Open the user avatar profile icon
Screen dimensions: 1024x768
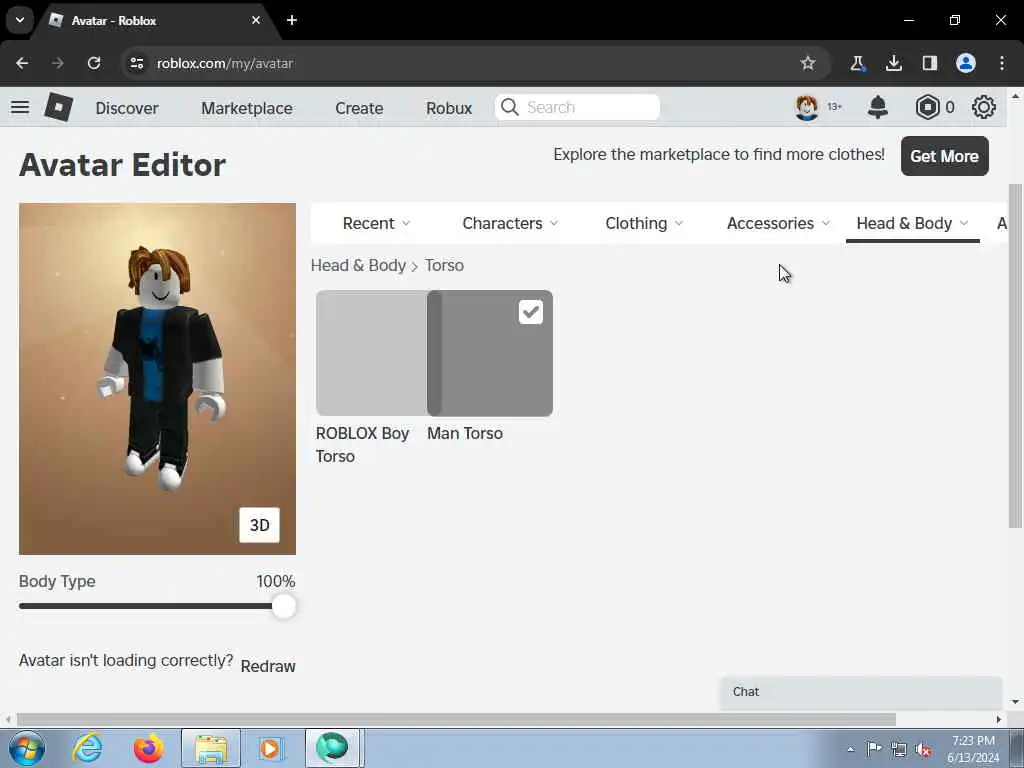[807, 107]
